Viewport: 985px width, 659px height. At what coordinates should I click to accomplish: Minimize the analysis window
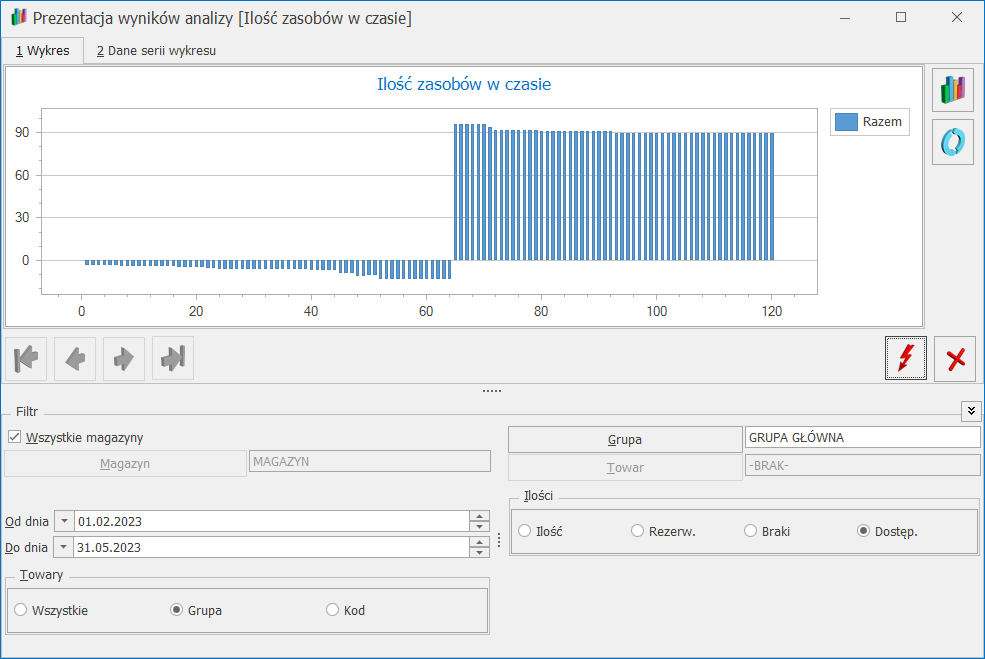(845, 18)
